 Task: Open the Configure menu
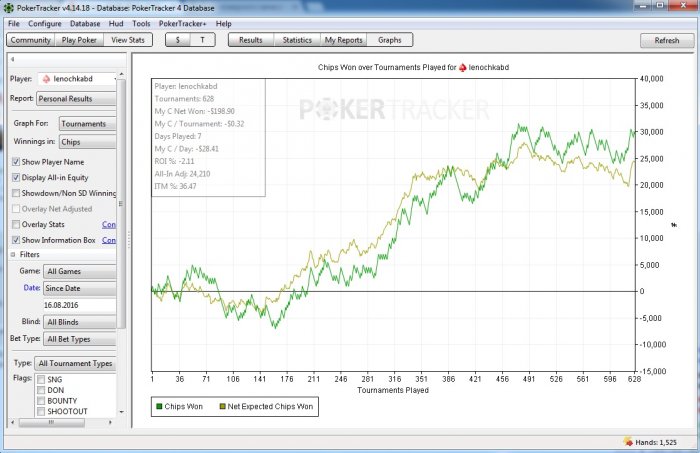click(45, 24)
